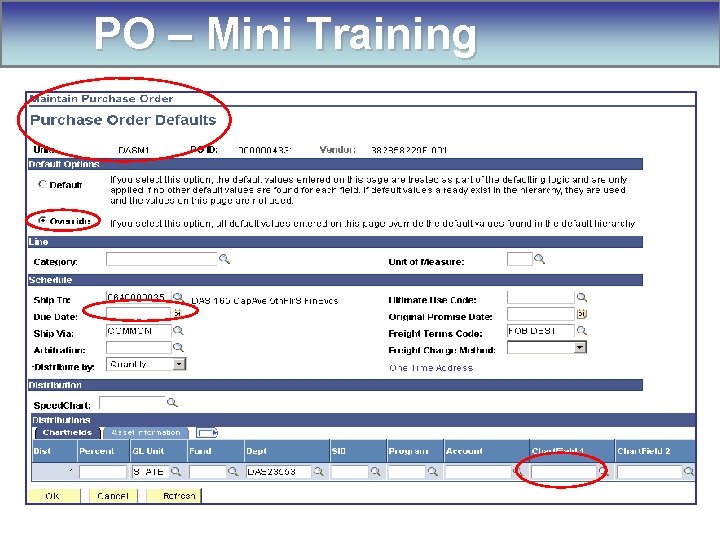This screenshot has height=540, width=720.
Task: Click the Attention To input field
Action: click(138, 348)
